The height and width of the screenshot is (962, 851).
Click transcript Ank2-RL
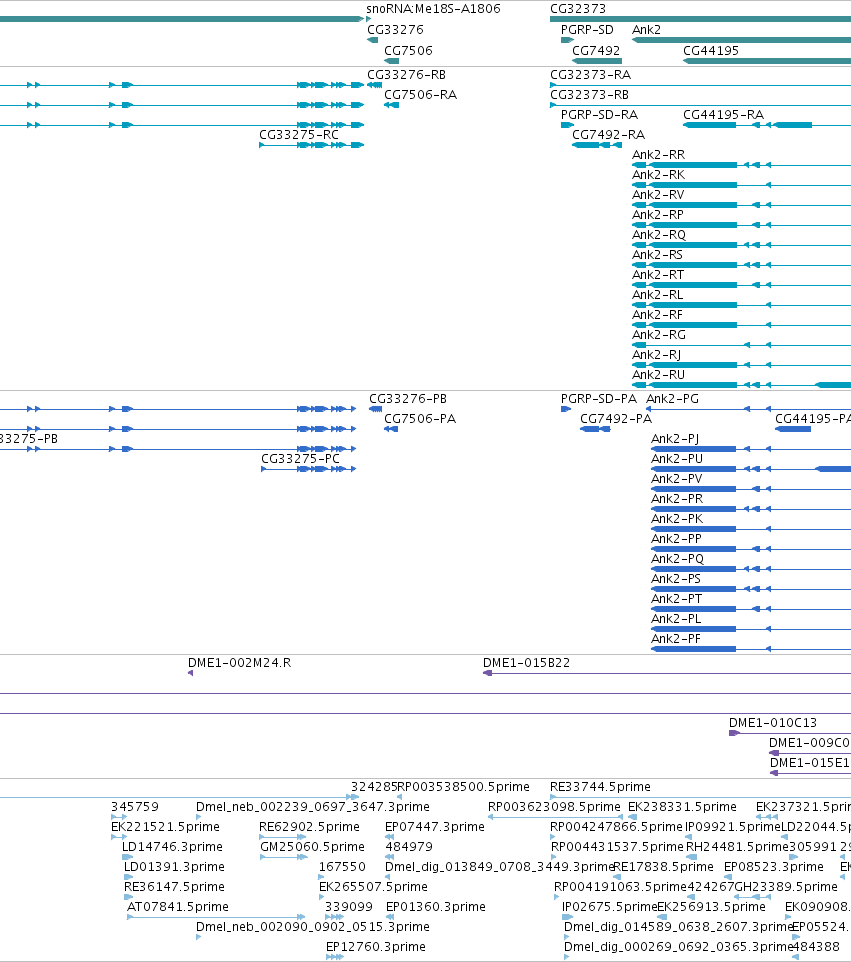click(x=657, y=294)
